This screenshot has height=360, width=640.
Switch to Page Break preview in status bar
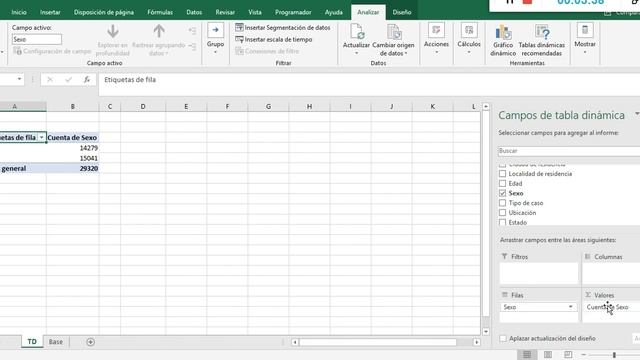tap(568, 354)
